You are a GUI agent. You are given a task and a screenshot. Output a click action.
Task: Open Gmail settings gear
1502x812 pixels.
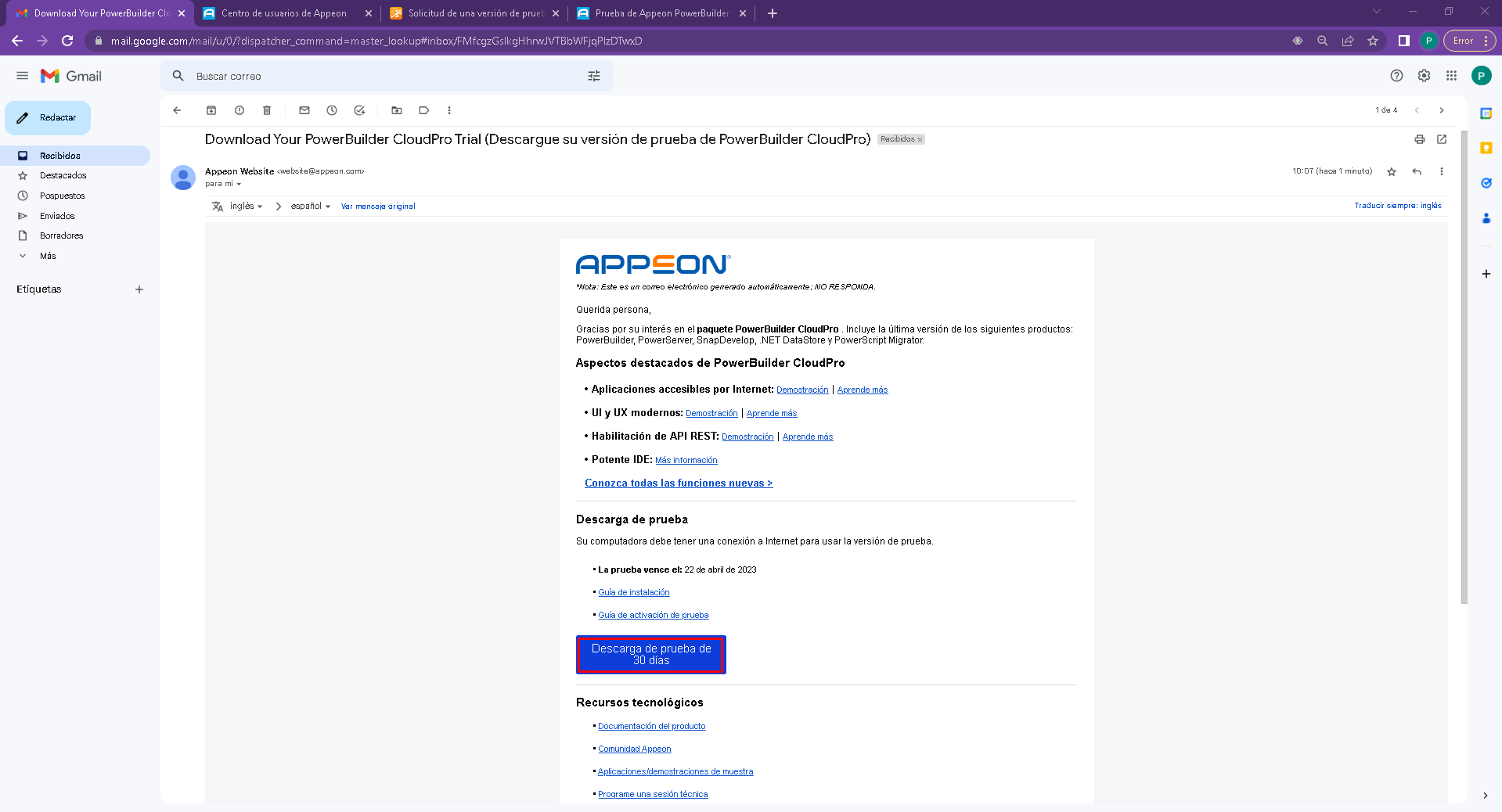[x=1424, y=76]
